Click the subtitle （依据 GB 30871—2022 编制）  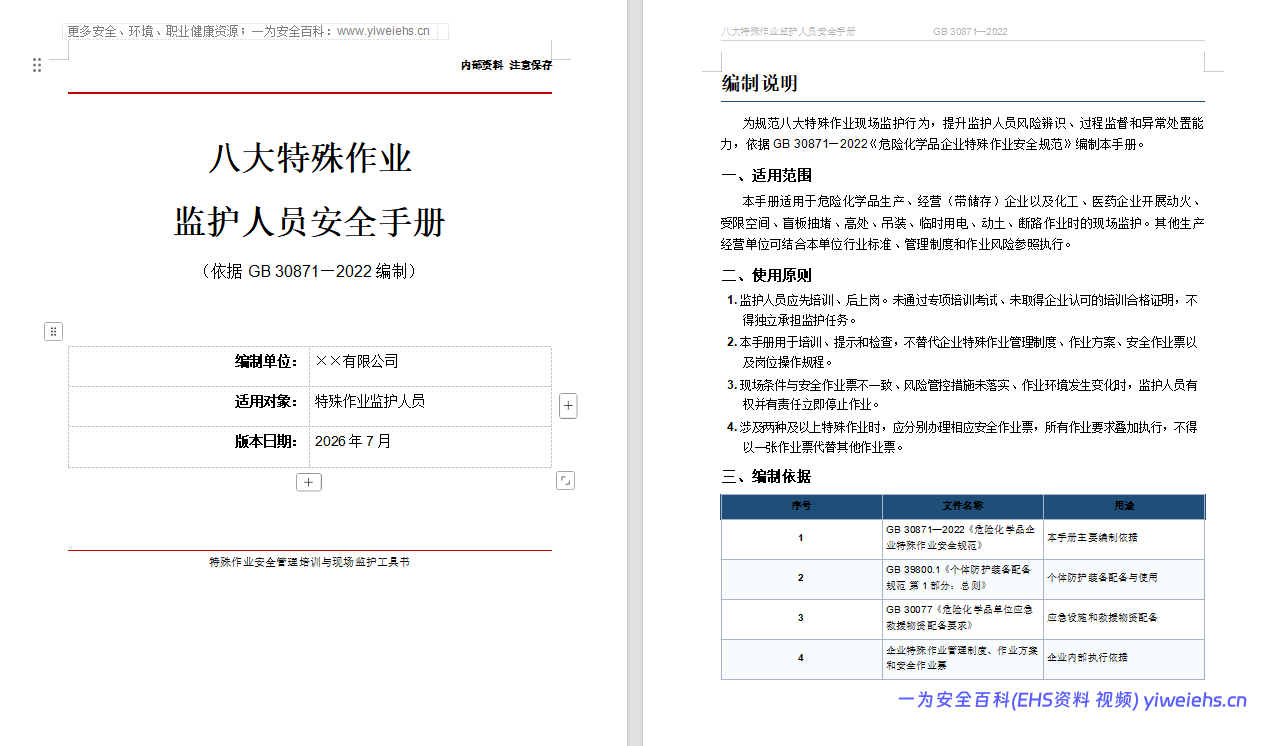(310, 271)
